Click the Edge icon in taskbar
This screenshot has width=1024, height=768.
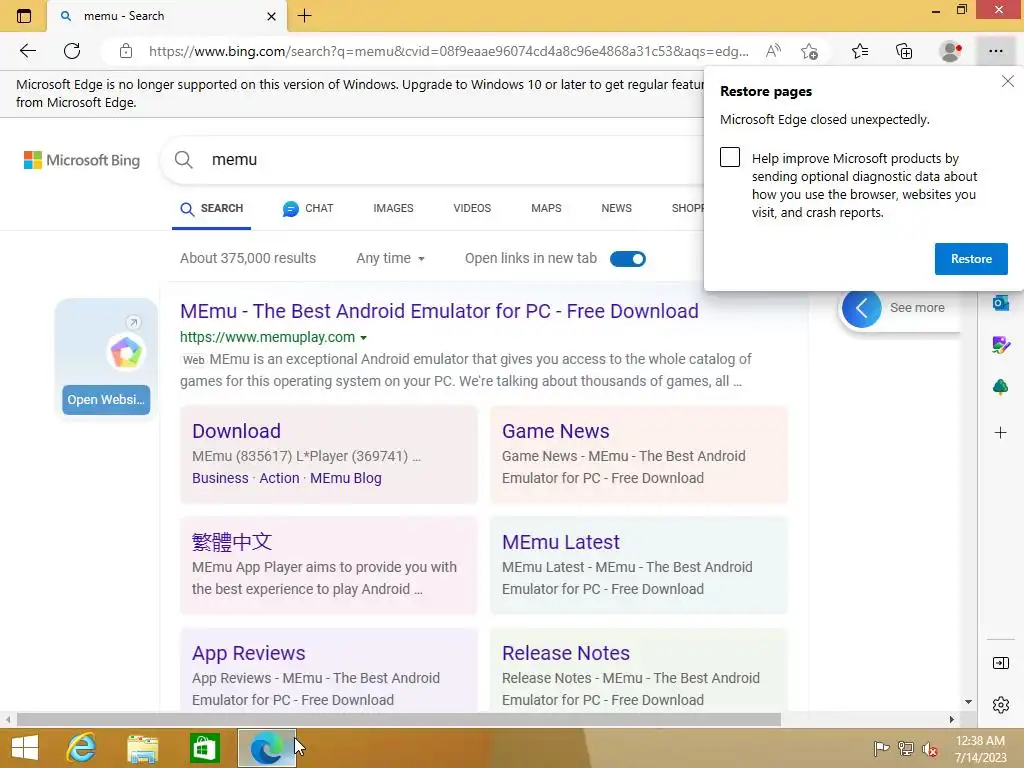[266, 748]
